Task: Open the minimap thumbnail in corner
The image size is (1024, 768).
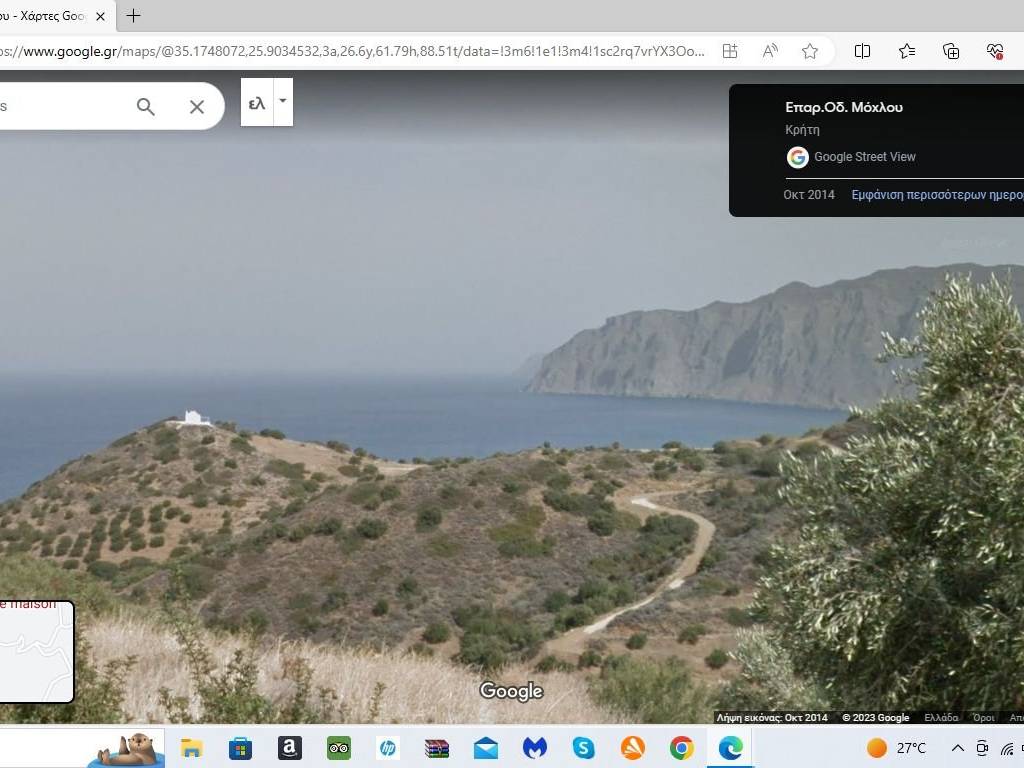Action: click(x=36, y=651)
